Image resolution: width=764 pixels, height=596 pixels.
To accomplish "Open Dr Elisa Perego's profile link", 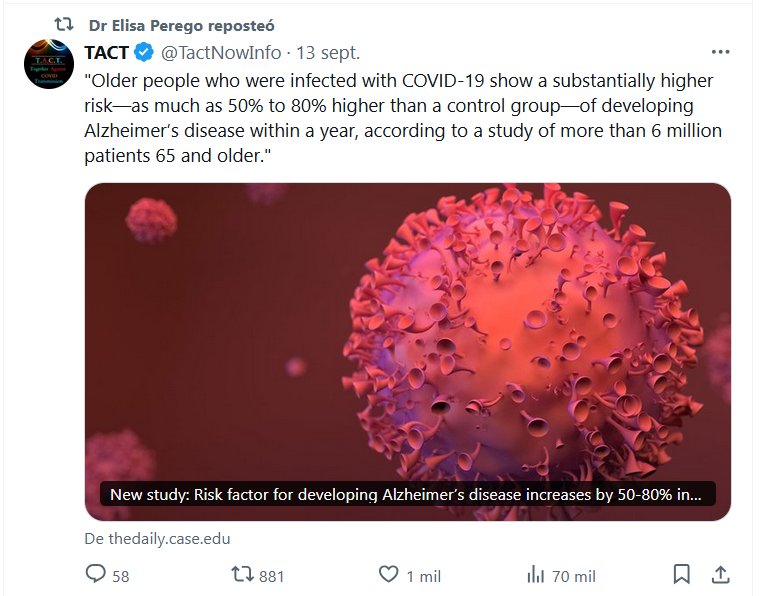I will [x=181, y=25].
